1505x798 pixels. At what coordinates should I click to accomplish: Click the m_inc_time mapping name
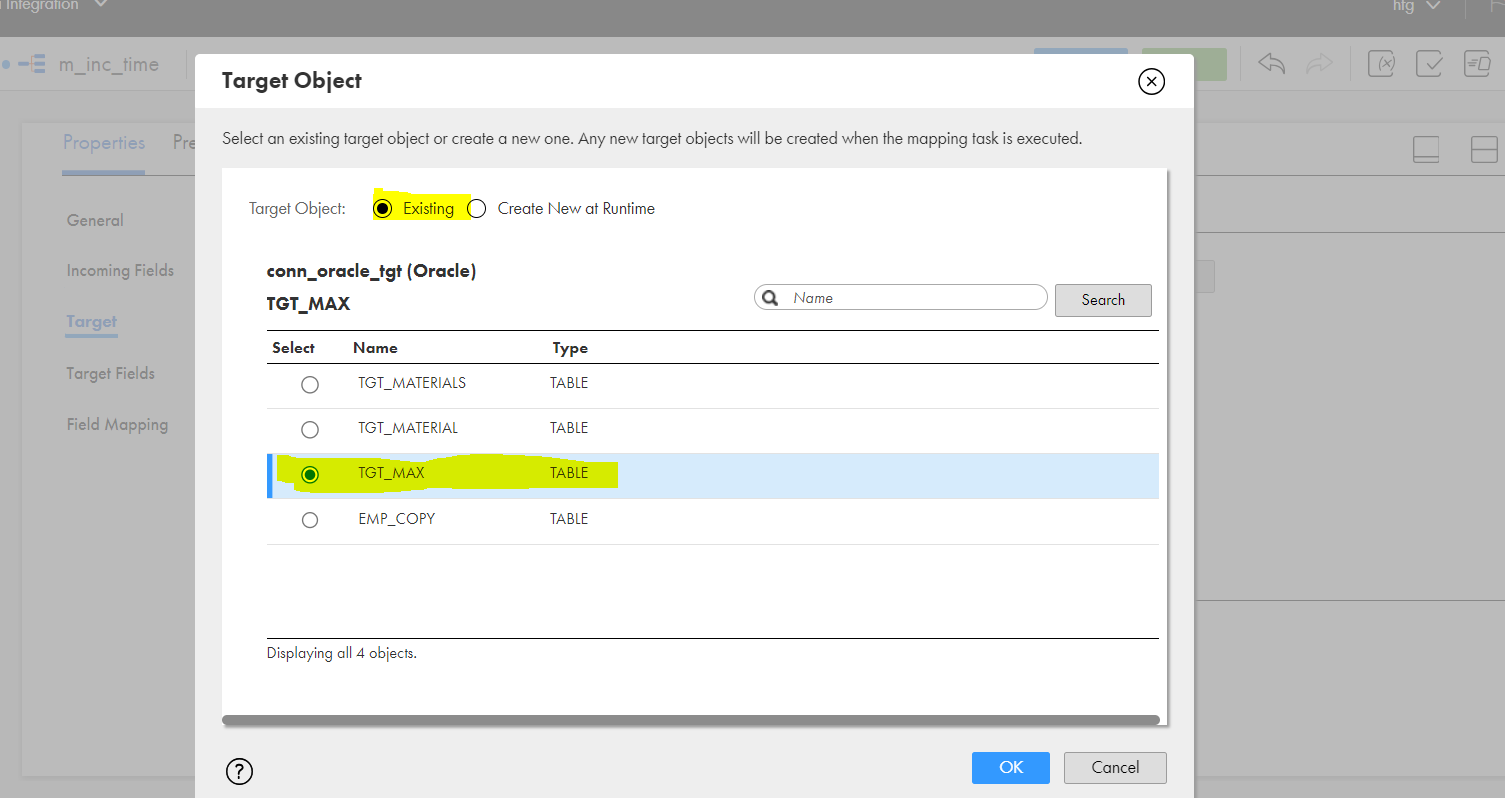109,64
